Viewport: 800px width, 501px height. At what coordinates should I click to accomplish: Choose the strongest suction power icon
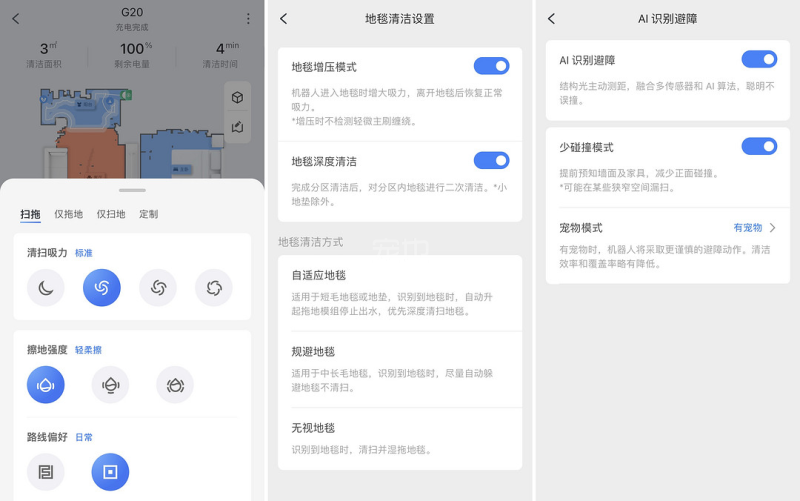click(x=214, y=288)
